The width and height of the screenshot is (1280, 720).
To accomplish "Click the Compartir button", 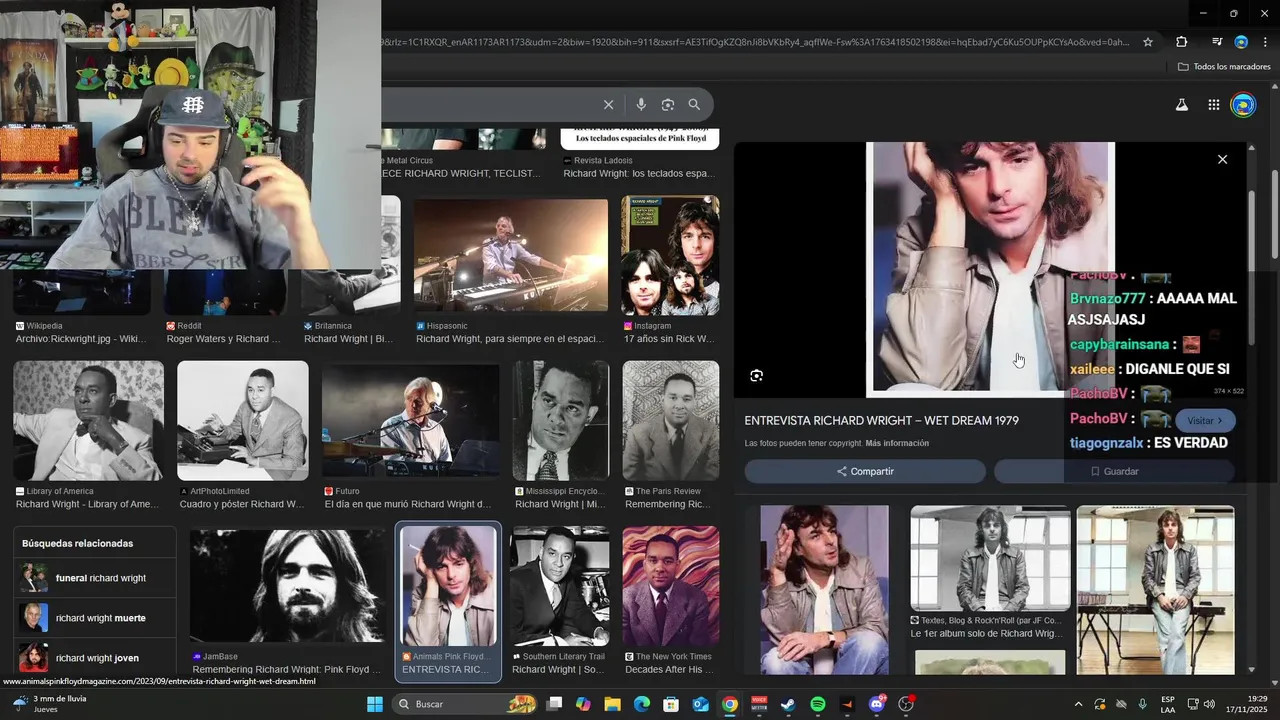I will (865, 471).
